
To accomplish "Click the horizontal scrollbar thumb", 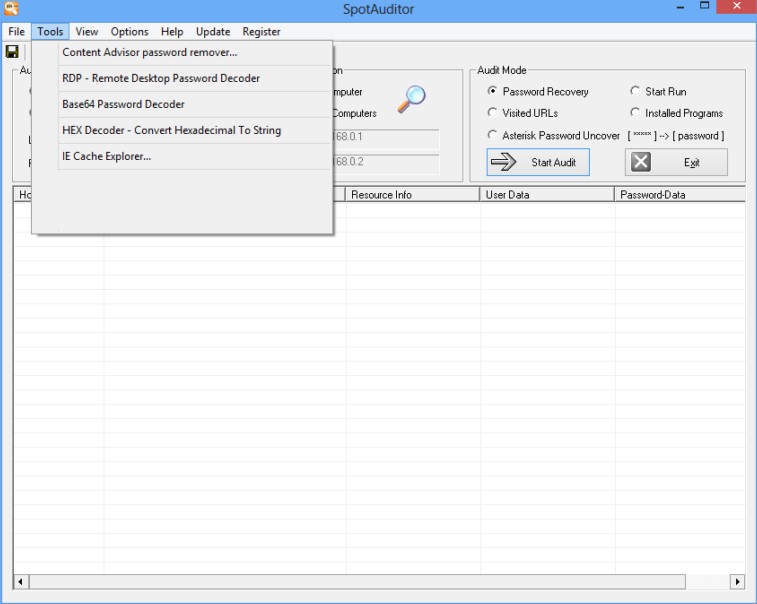I will pos(357,582).
